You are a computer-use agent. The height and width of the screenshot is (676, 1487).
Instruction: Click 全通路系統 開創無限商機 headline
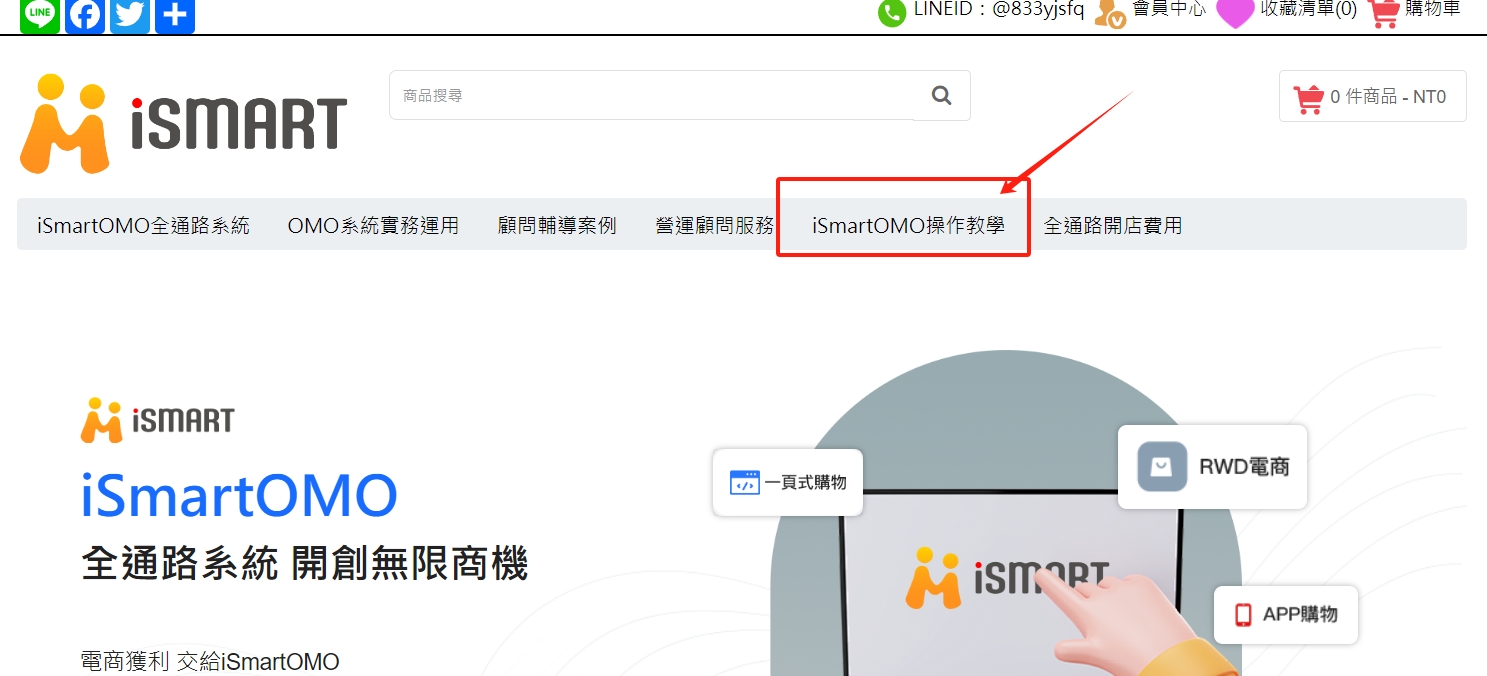point(304,564)
